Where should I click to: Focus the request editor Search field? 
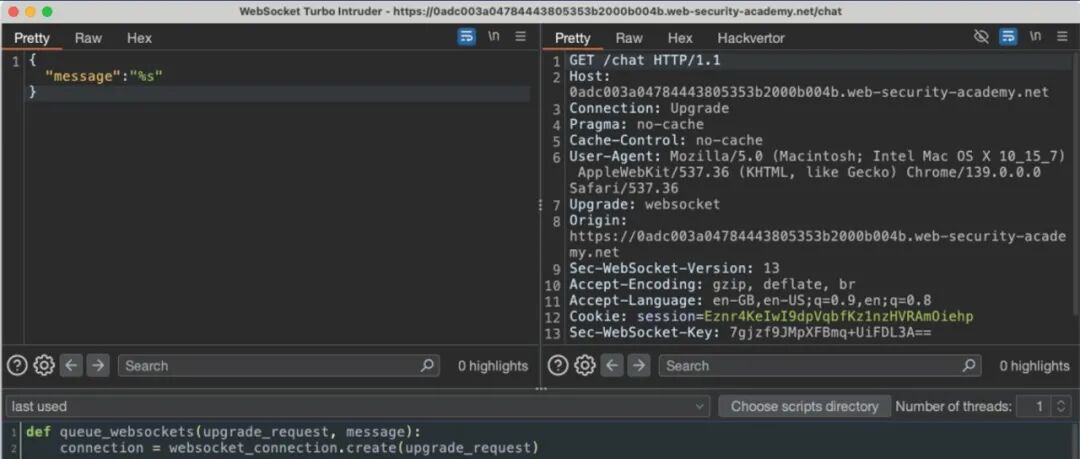pos(820,365)
